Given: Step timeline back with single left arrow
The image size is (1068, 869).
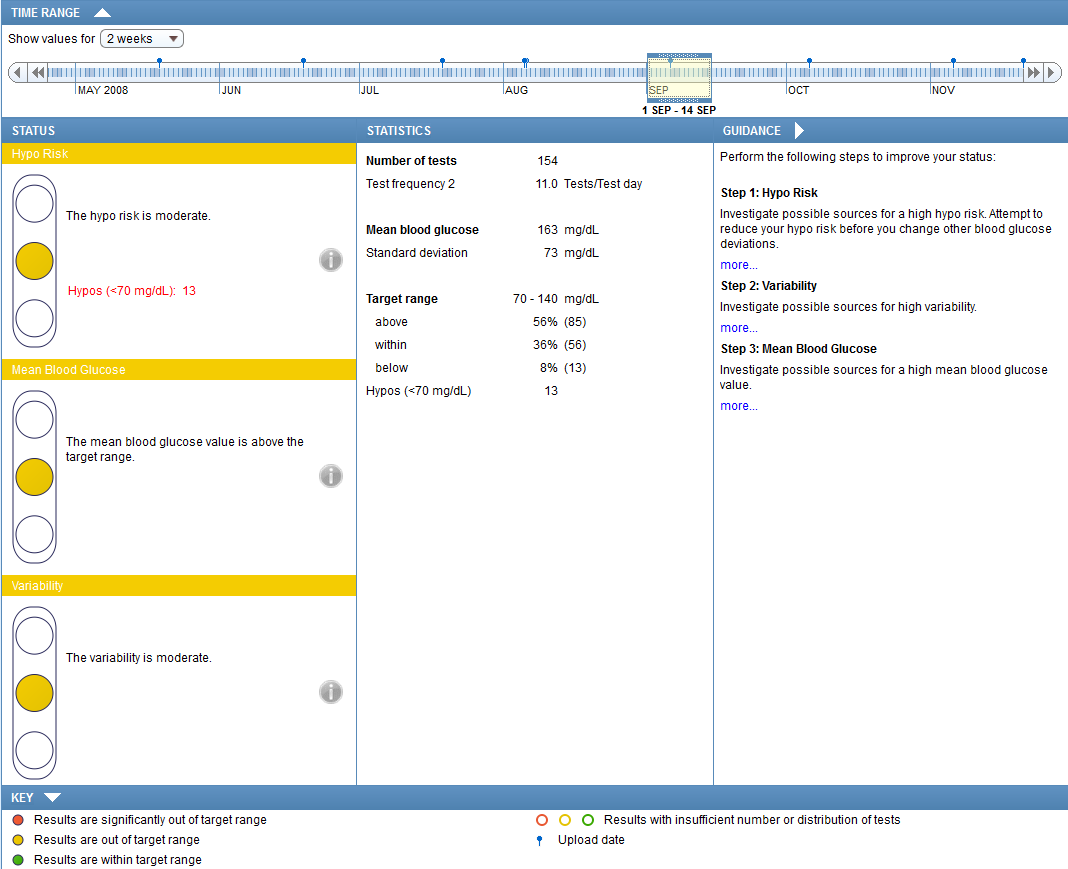Looking at the screenshot, I should click(18, 72).
